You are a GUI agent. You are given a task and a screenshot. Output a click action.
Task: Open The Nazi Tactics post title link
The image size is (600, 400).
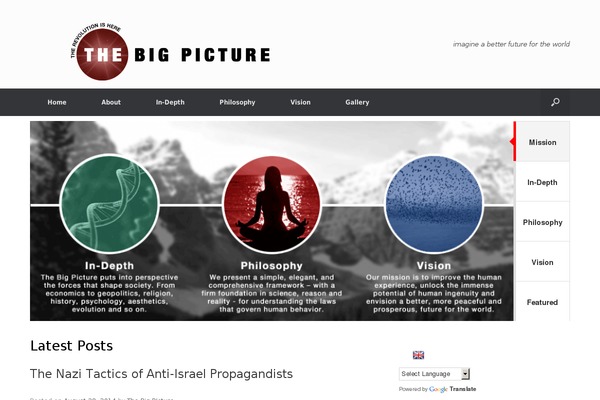pos(161,374)
